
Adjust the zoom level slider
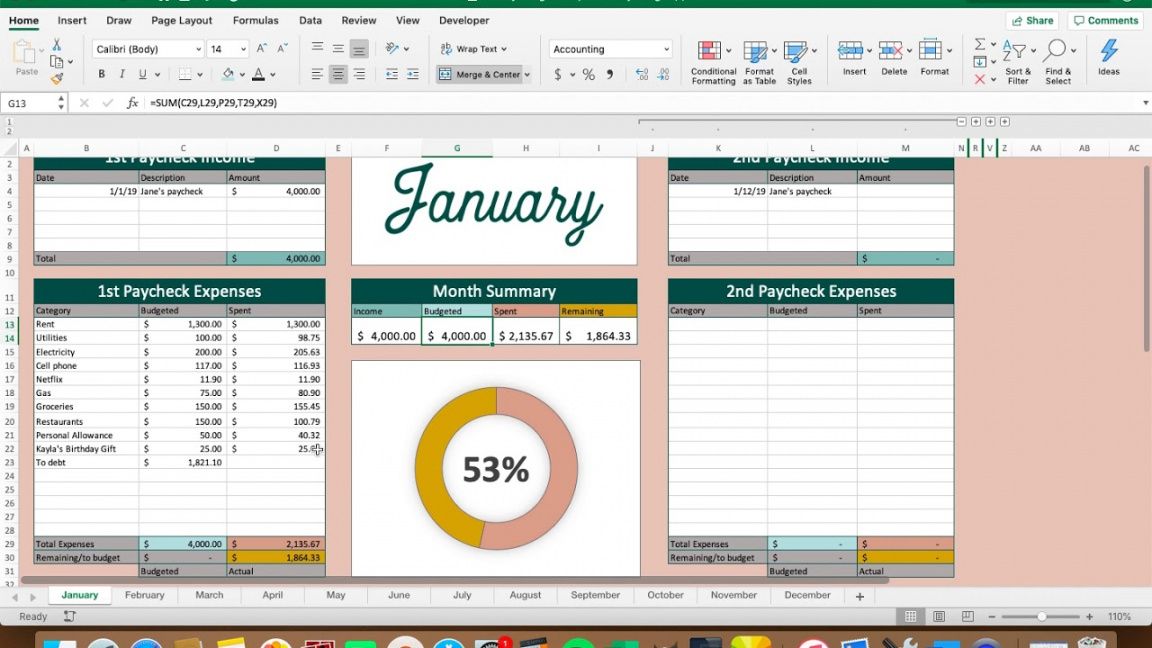click(1042, 617)
